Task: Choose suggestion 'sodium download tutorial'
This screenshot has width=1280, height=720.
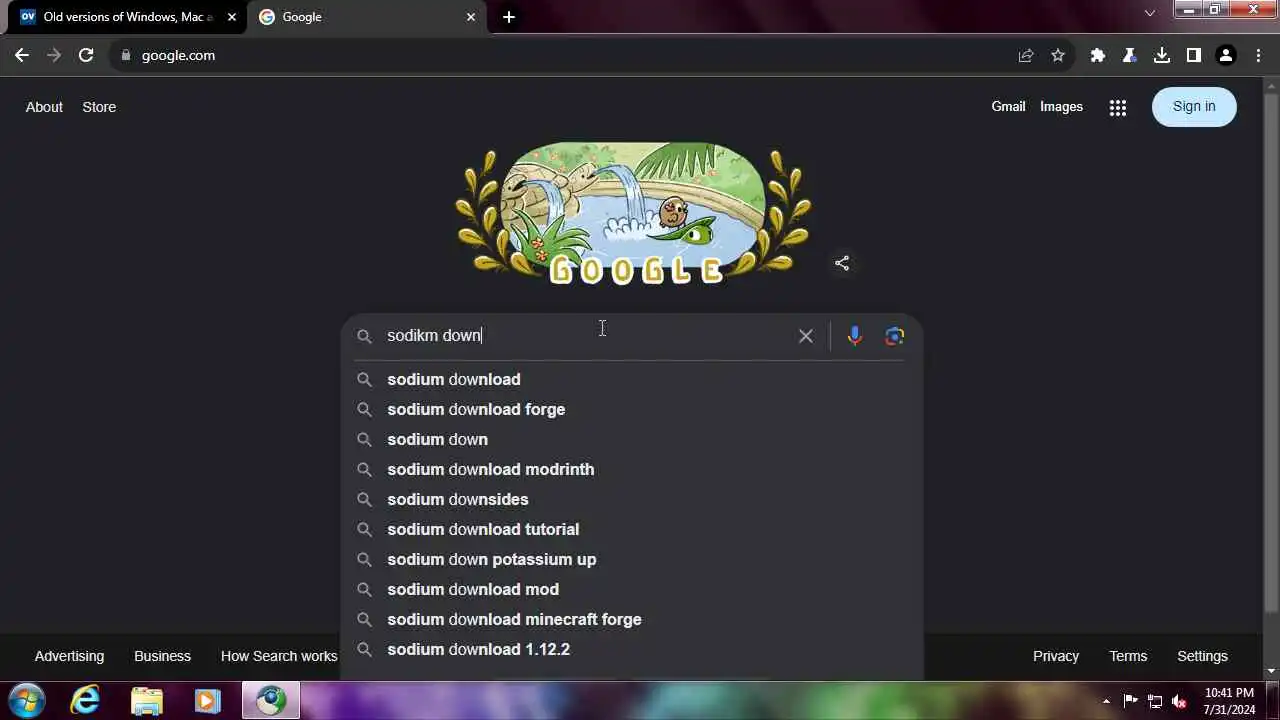Action: click(631, 529)
